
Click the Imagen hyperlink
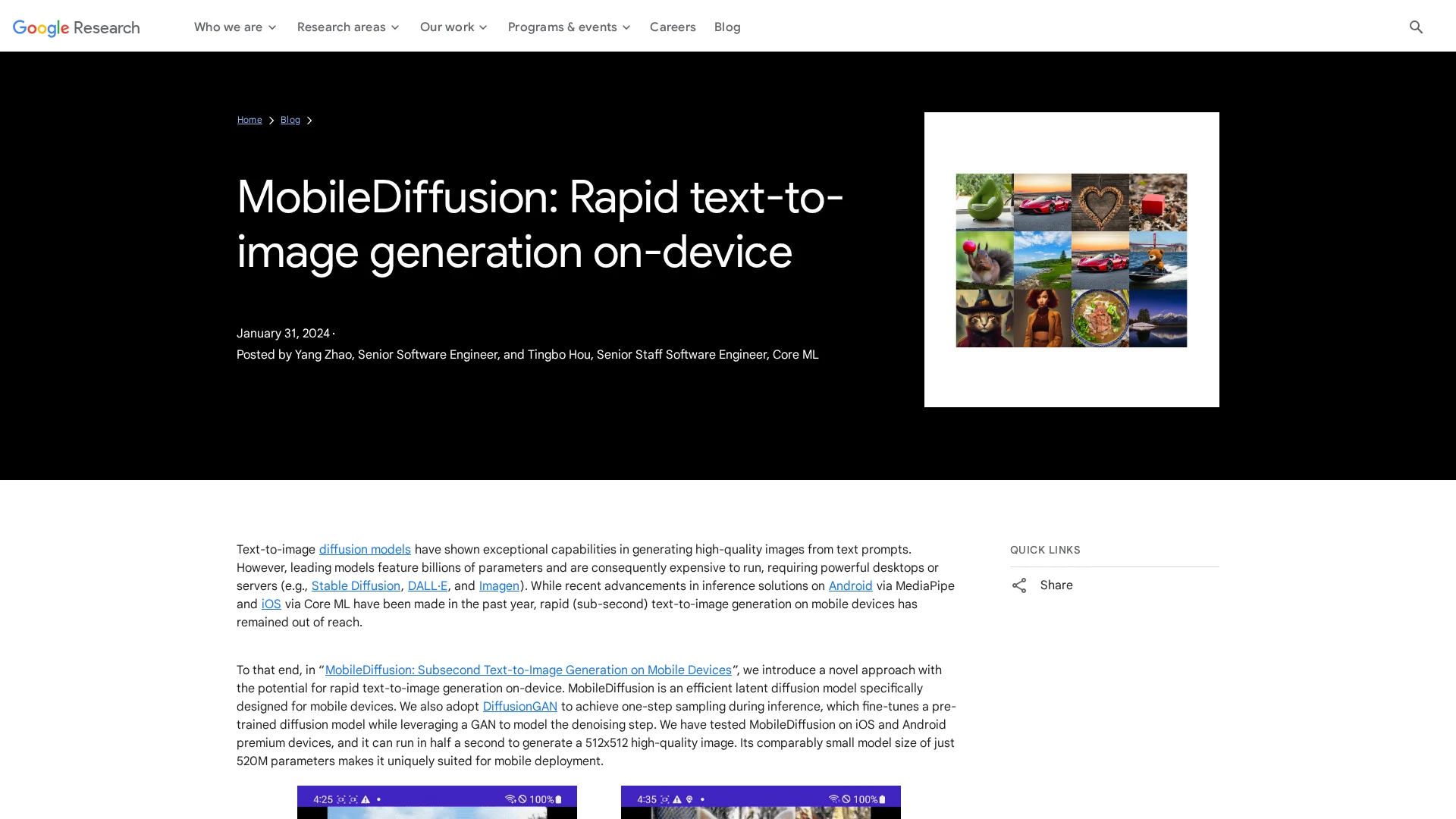pyautogui.click(x=499, y=585)
